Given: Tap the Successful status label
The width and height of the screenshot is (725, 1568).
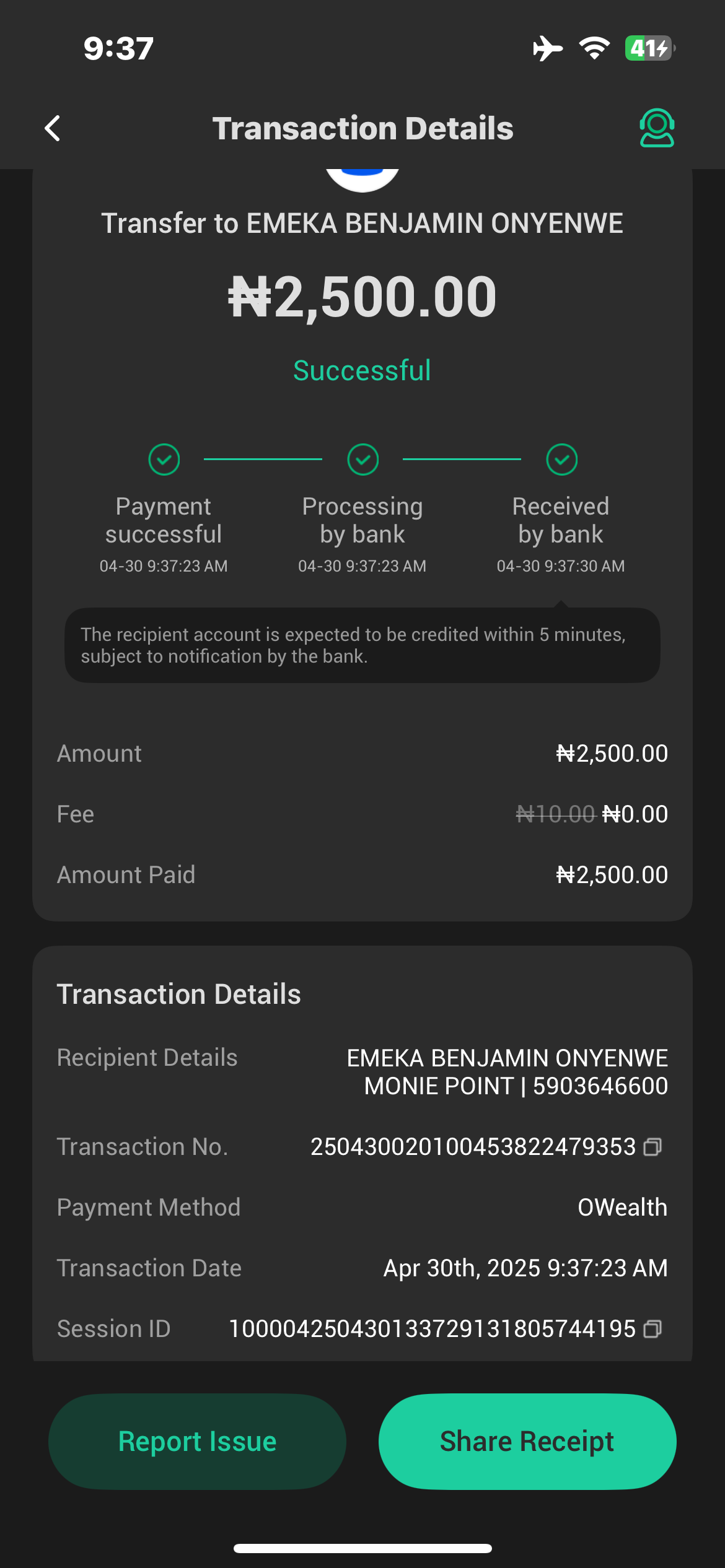Looking at the screenshot, I should [x=362, y=370].
